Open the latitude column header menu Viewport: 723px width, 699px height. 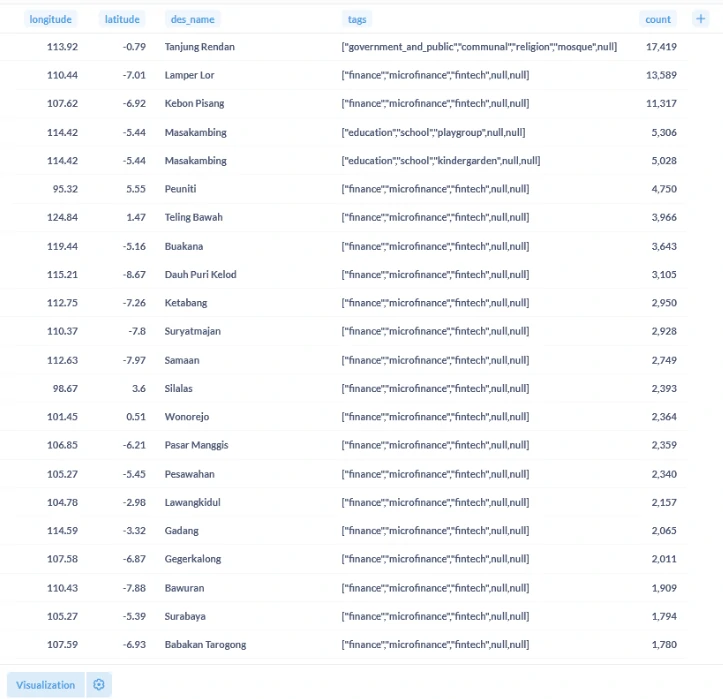(x=123, y=19)
